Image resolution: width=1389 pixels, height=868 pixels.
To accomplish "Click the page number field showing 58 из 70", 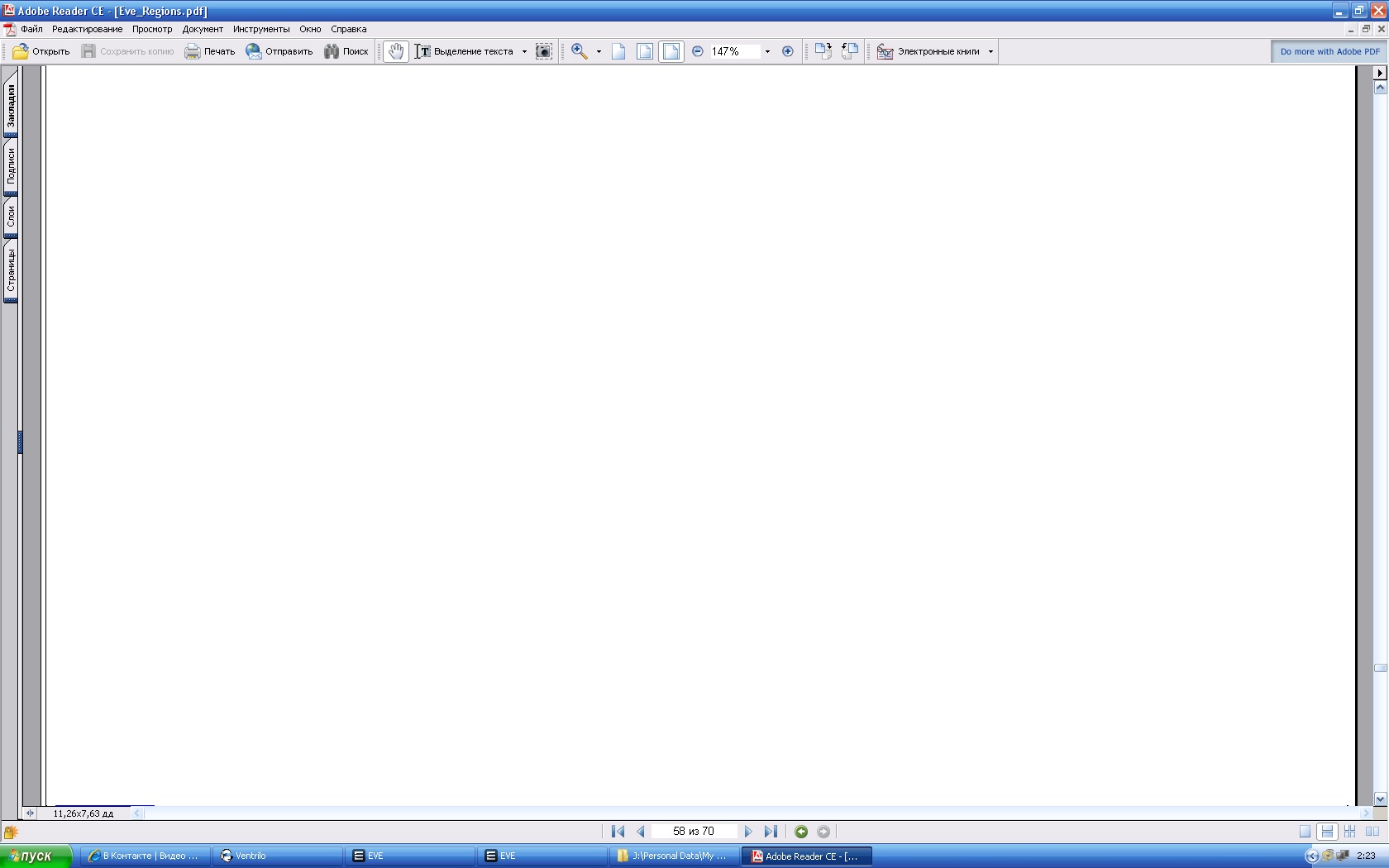I will [x=694, y=832].
